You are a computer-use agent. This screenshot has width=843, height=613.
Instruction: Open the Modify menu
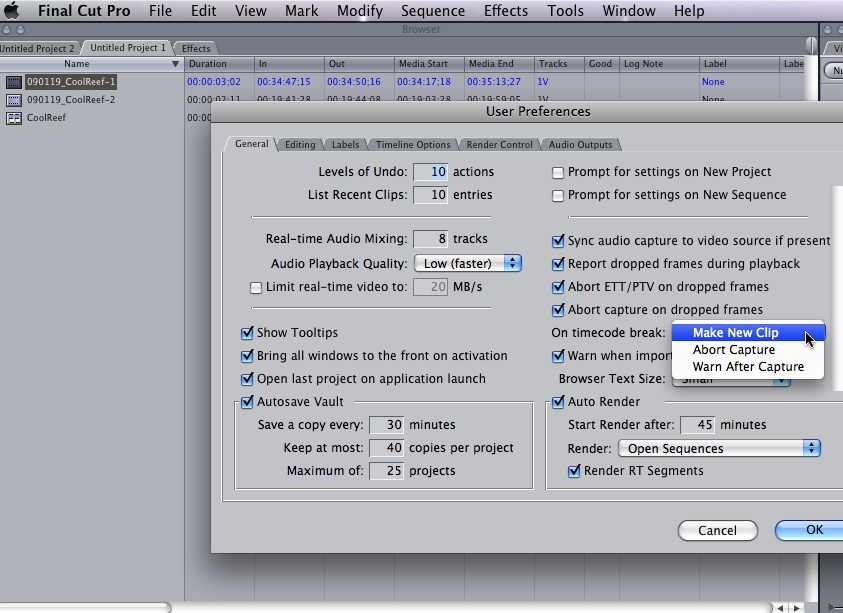[360, 11]
